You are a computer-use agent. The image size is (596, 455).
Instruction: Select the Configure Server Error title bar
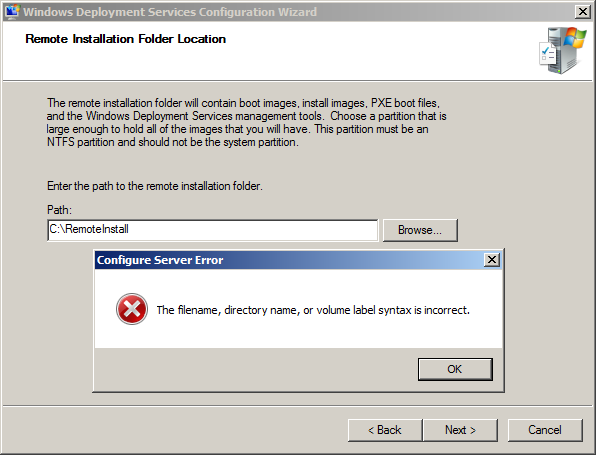click(x=289, y=260)
